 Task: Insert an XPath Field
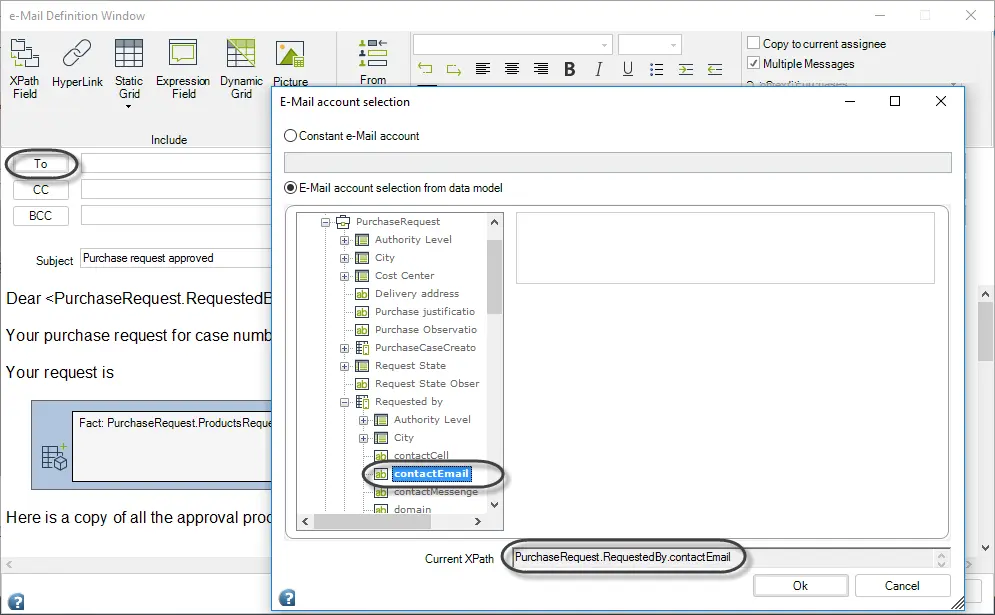click(x=25, y=69)
